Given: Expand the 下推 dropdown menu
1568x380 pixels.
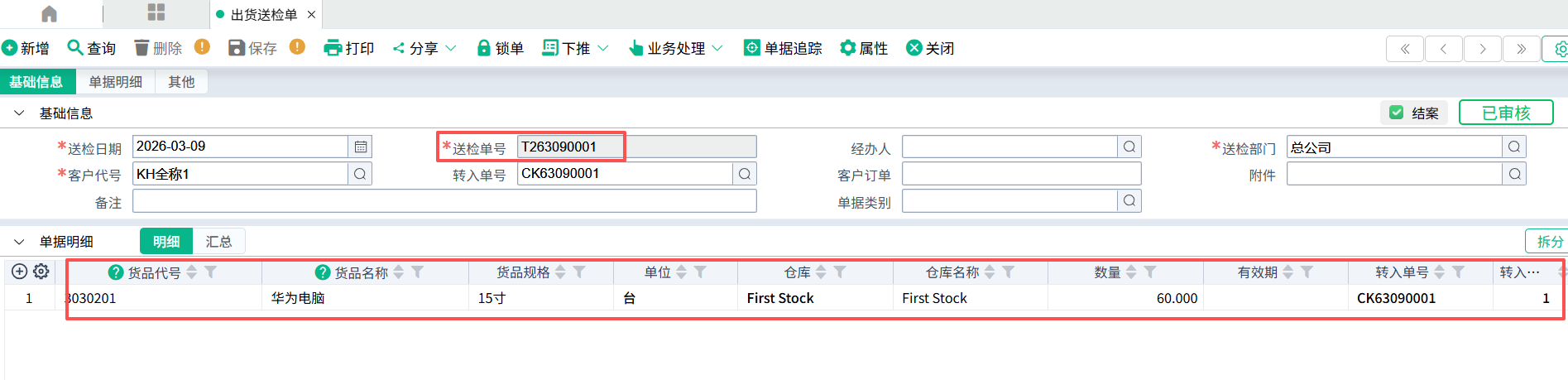Looking at the screenshot, I should pos(603,48).
